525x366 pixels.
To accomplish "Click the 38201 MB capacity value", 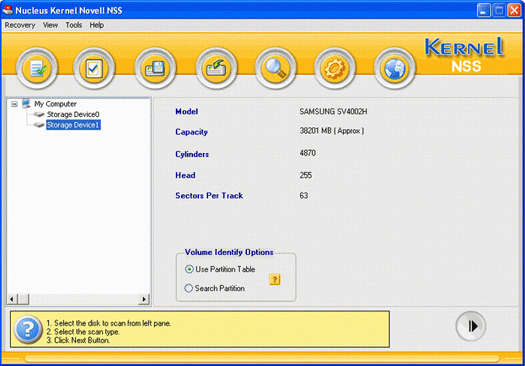I will (x=331, y=131).
